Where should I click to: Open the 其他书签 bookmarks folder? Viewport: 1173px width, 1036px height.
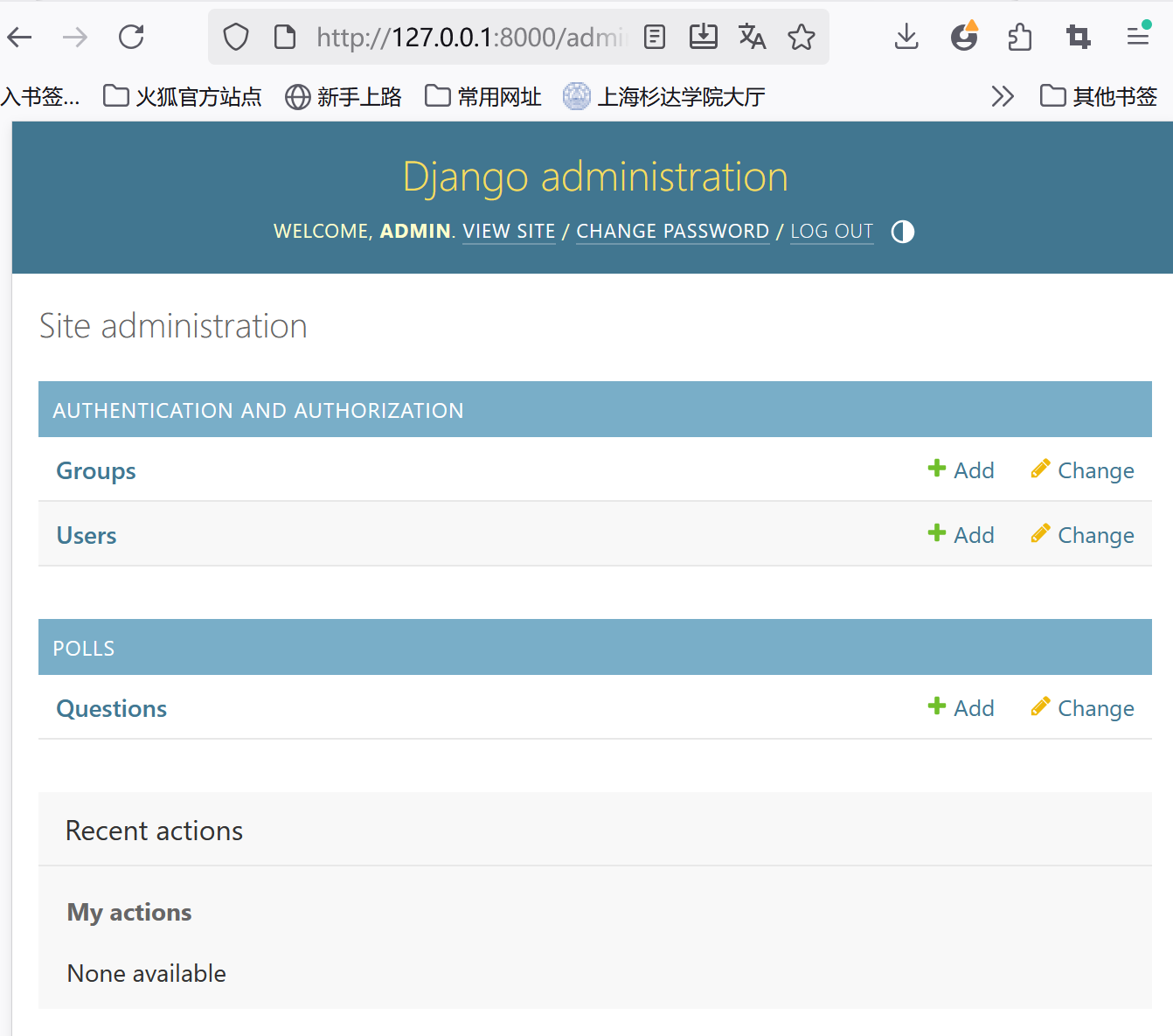(1099, 96)
